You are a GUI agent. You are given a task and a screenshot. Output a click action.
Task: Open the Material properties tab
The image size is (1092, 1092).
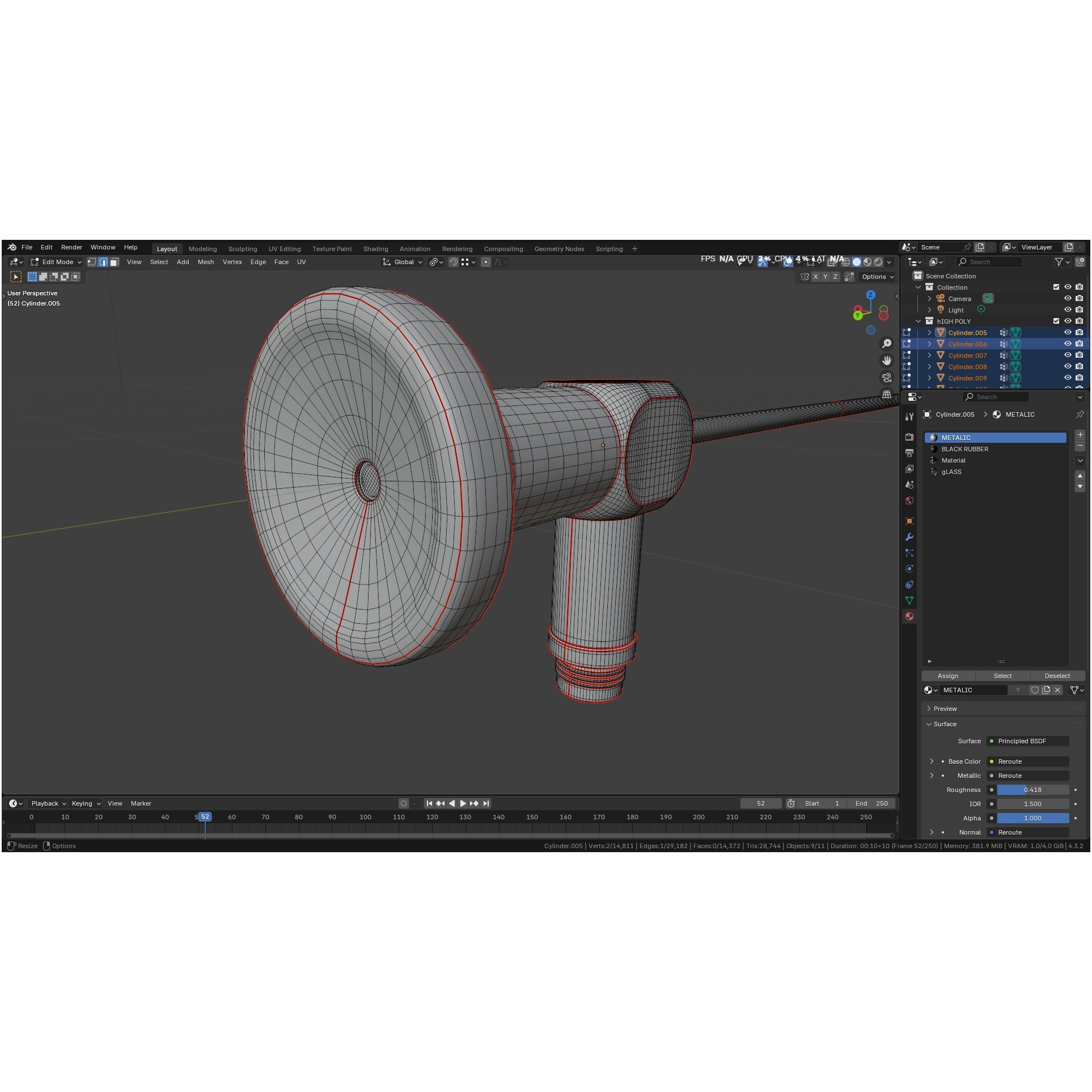click(x=910, y=616)
